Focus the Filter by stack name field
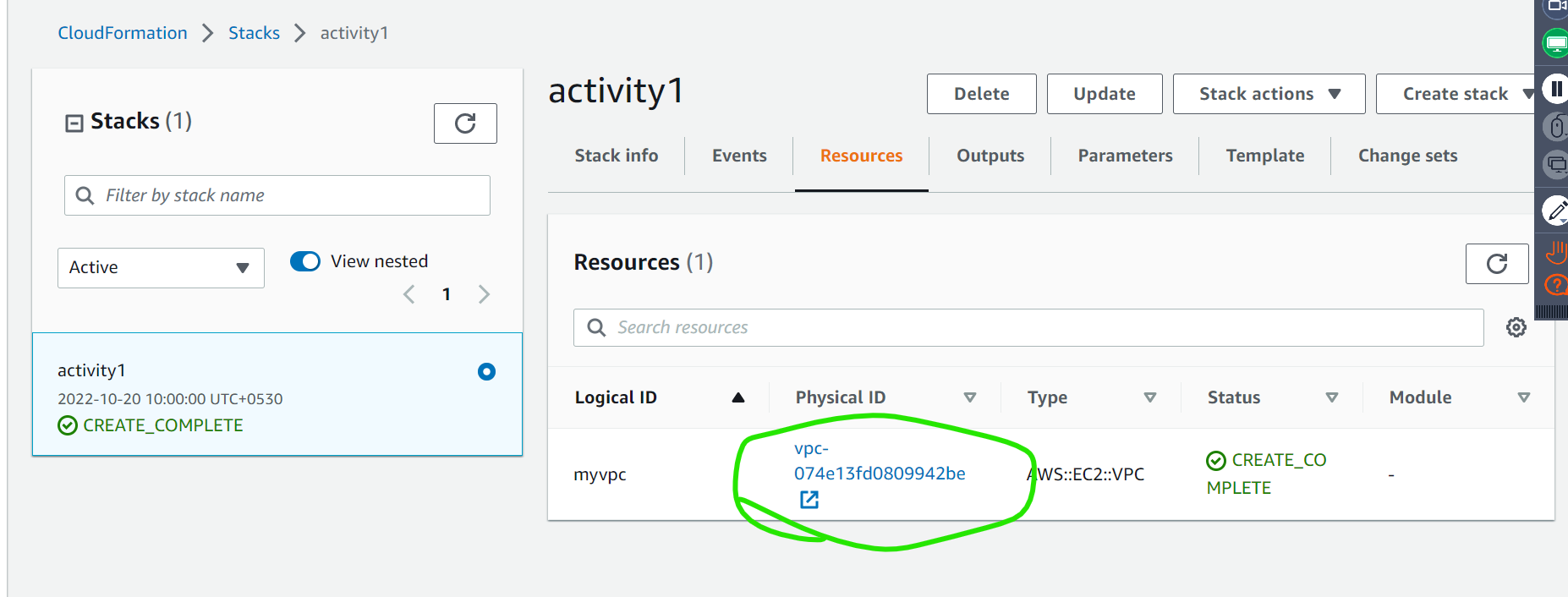Screen dimensions: 1568x597 (277, 195)
